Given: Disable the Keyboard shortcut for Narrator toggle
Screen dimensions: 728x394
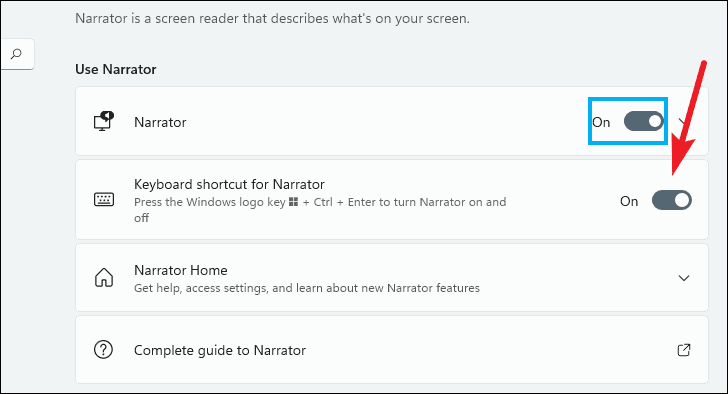Looking at the screenshot, I should pos(671,200).
